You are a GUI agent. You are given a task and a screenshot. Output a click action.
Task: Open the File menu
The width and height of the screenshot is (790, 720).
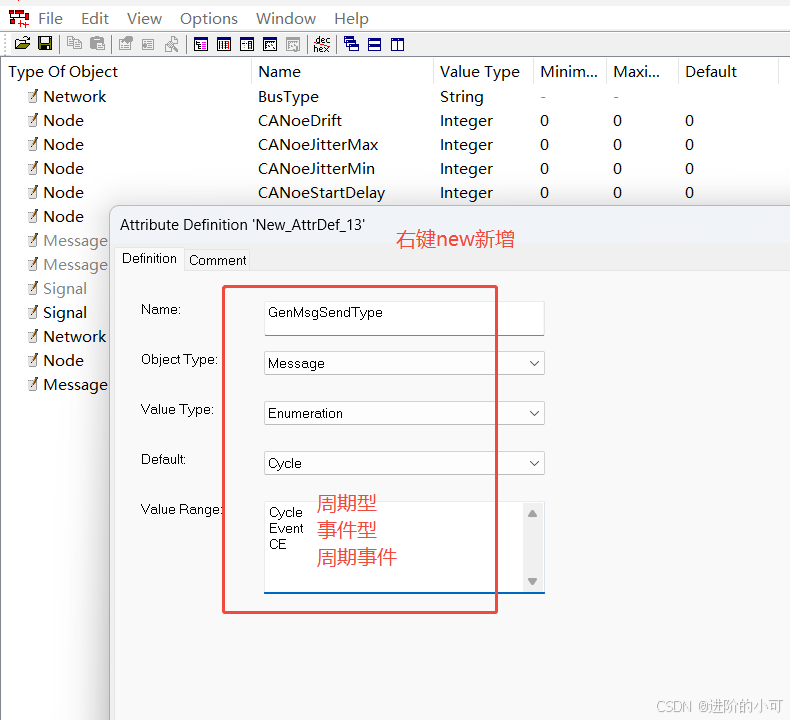click(x=50, y=19)
